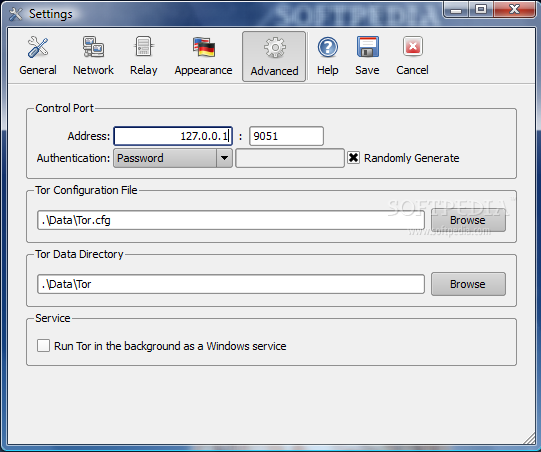Open the Authentication Password dropdown
The height and width of the screenshot is (452, 541).
pos(173,158)
